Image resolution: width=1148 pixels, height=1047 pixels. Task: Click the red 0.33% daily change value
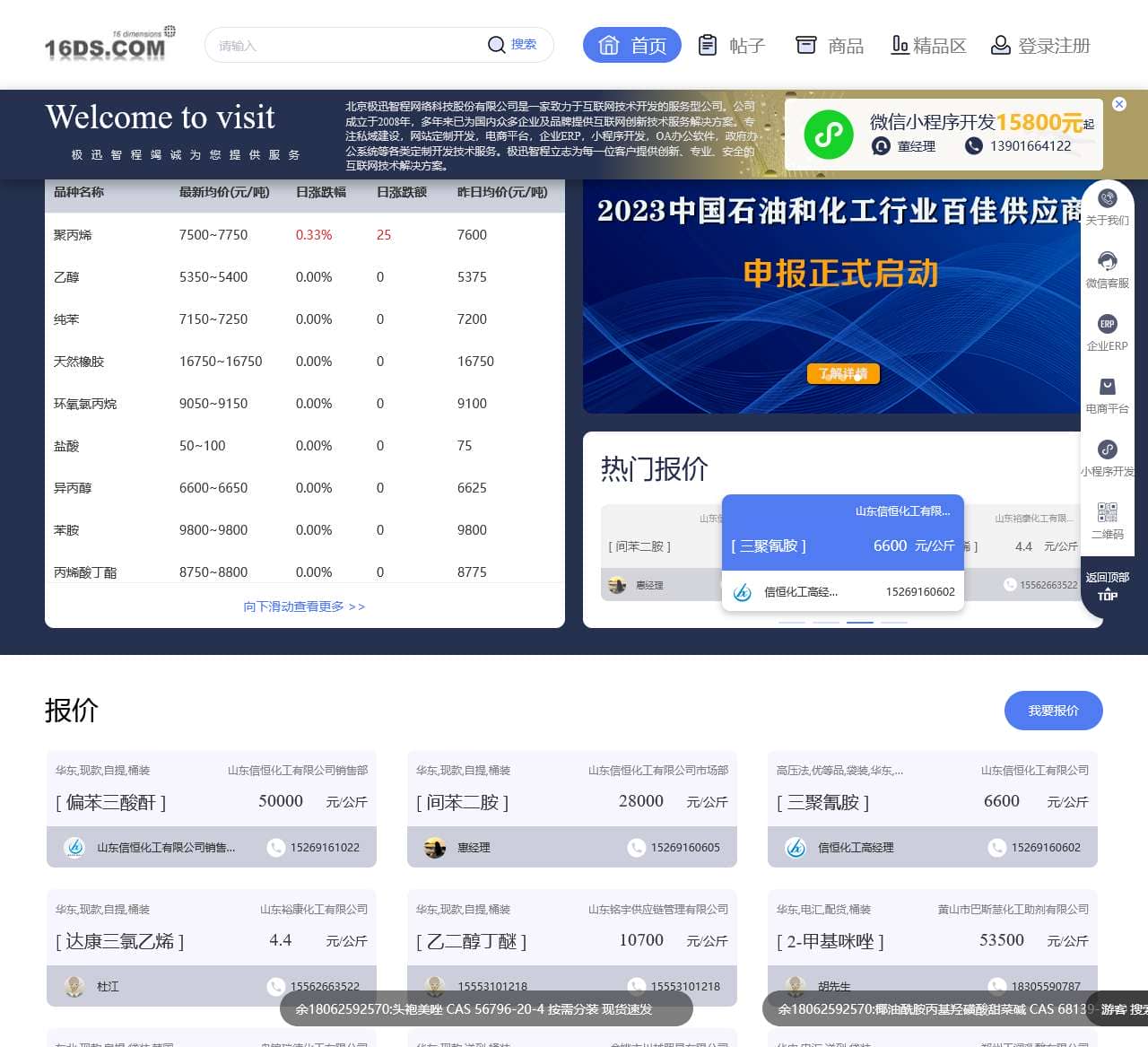tap(314, 235)
